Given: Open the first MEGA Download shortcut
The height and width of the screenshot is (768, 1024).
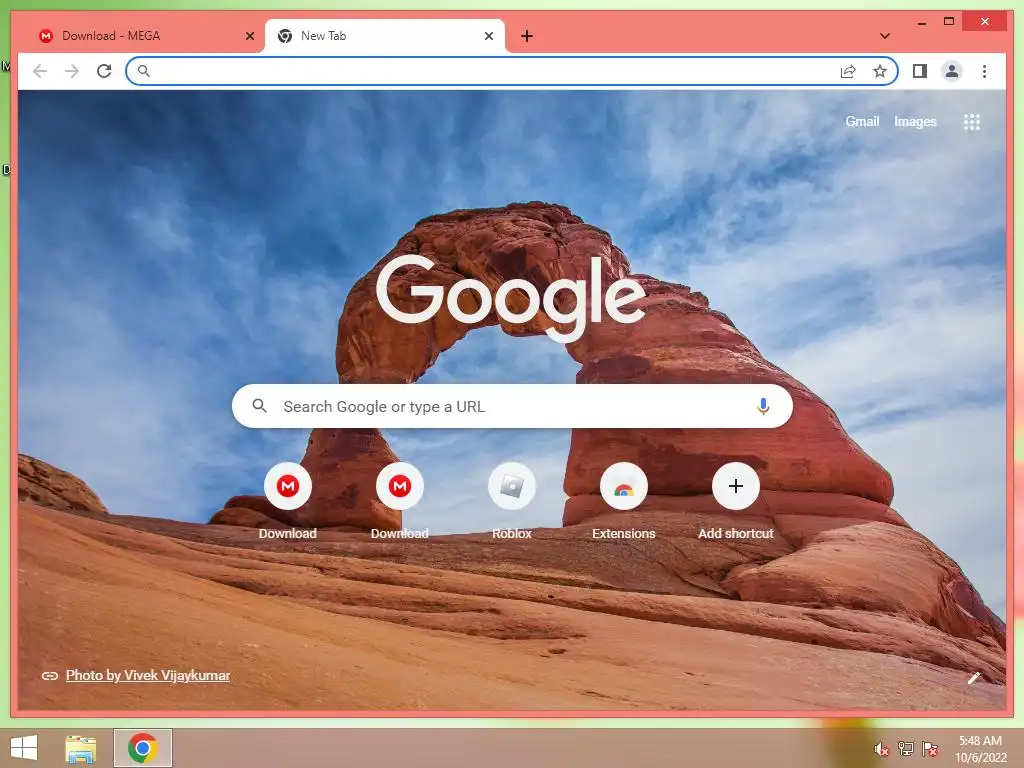Looking at the screenshot, I should point(288,487).
